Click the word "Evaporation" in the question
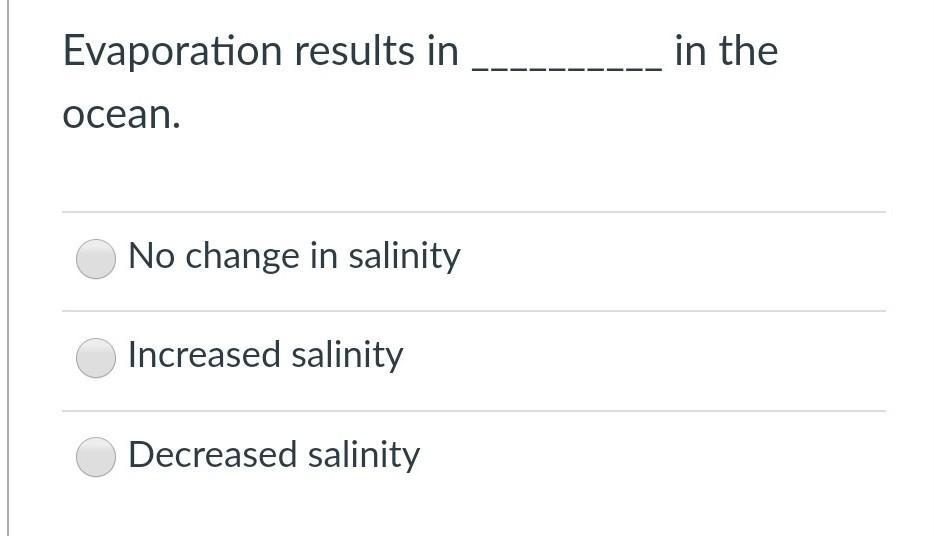The width and height of the screenshot is (934, 536). point(172,52)
